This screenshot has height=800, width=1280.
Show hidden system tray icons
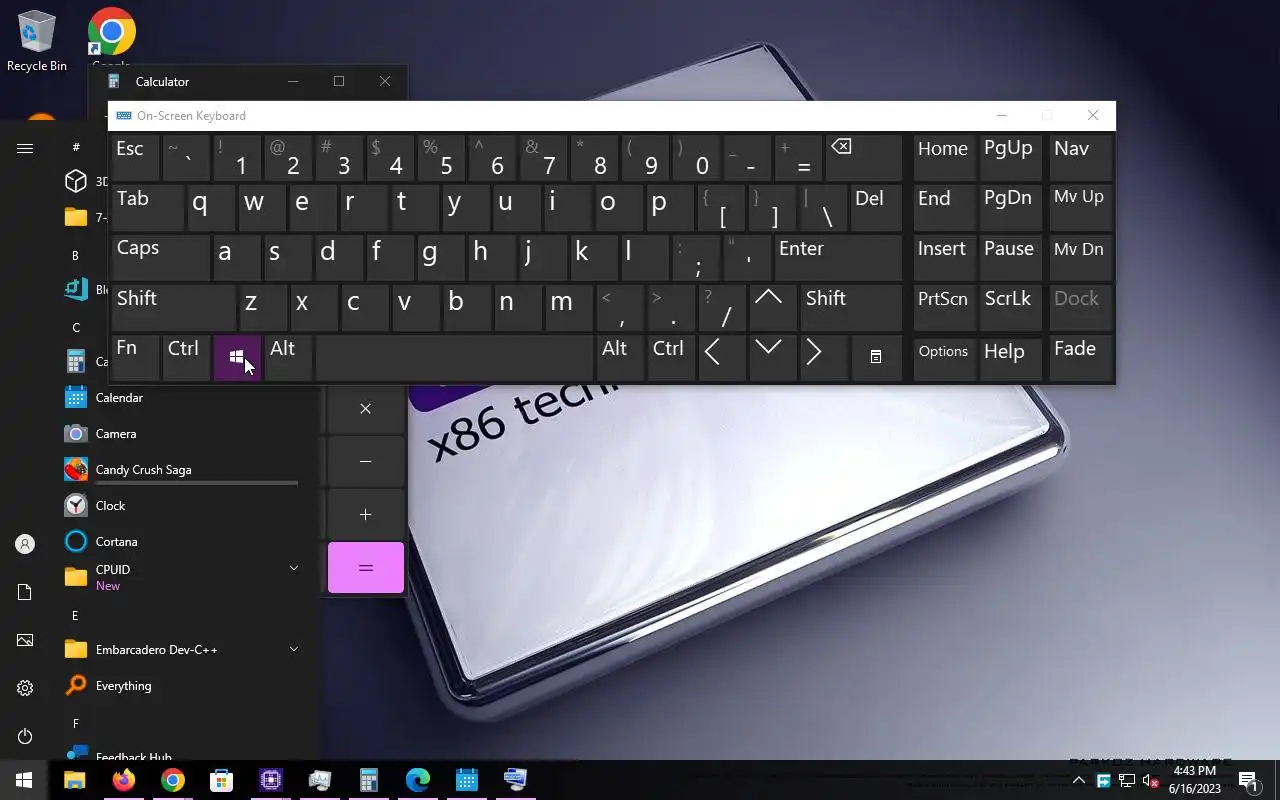(1079, 780)
